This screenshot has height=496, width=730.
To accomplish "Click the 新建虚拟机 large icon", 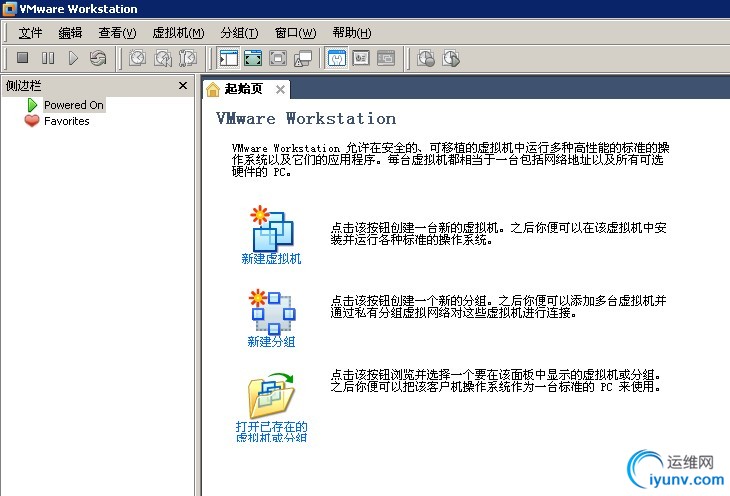I will click(271, 228).
